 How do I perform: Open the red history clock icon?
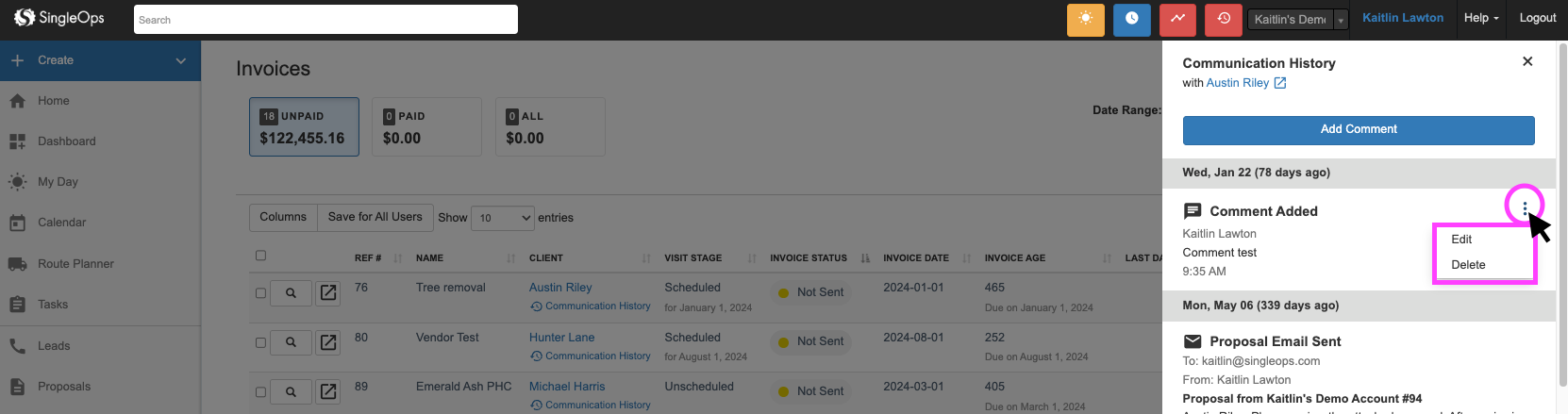[1224, 19]
